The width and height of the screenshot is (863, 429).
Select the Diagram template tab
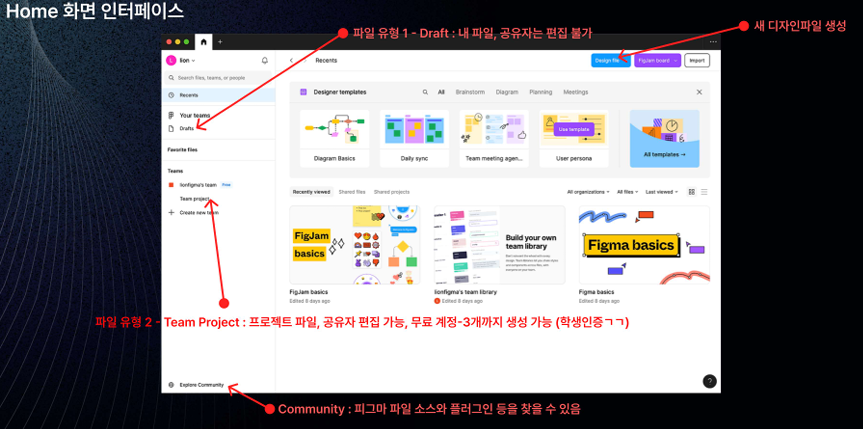point(507,92)
